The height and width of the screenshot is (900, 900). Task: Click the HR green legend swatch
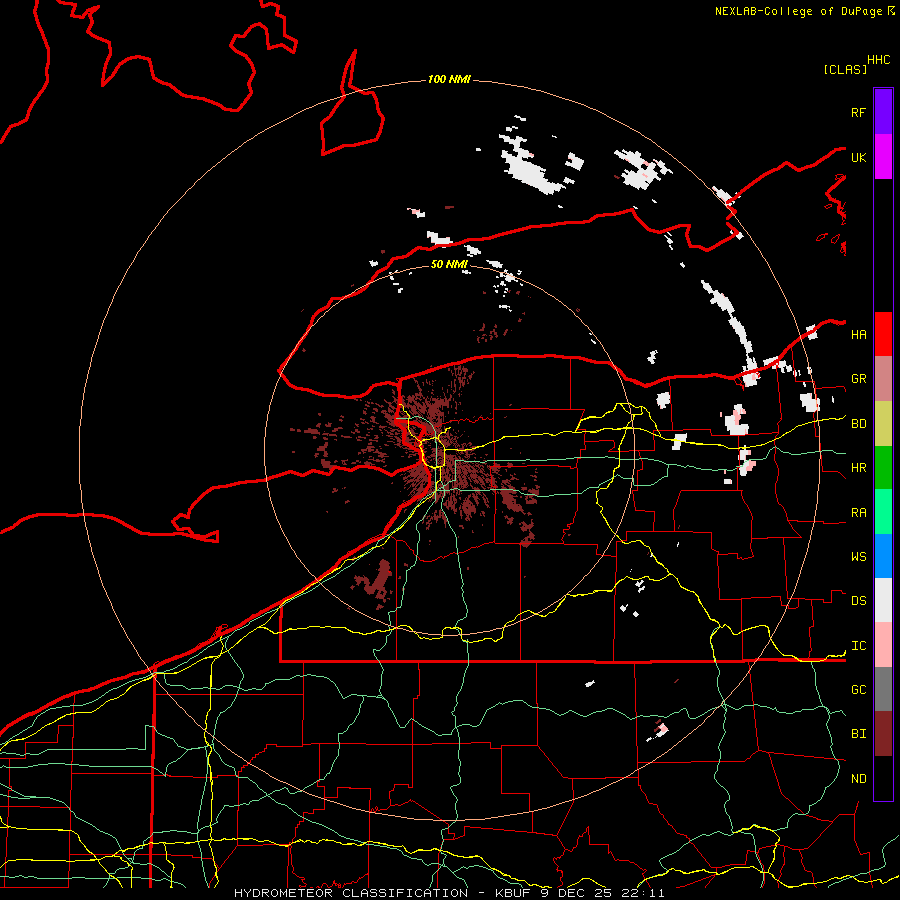tap(883, 468)
